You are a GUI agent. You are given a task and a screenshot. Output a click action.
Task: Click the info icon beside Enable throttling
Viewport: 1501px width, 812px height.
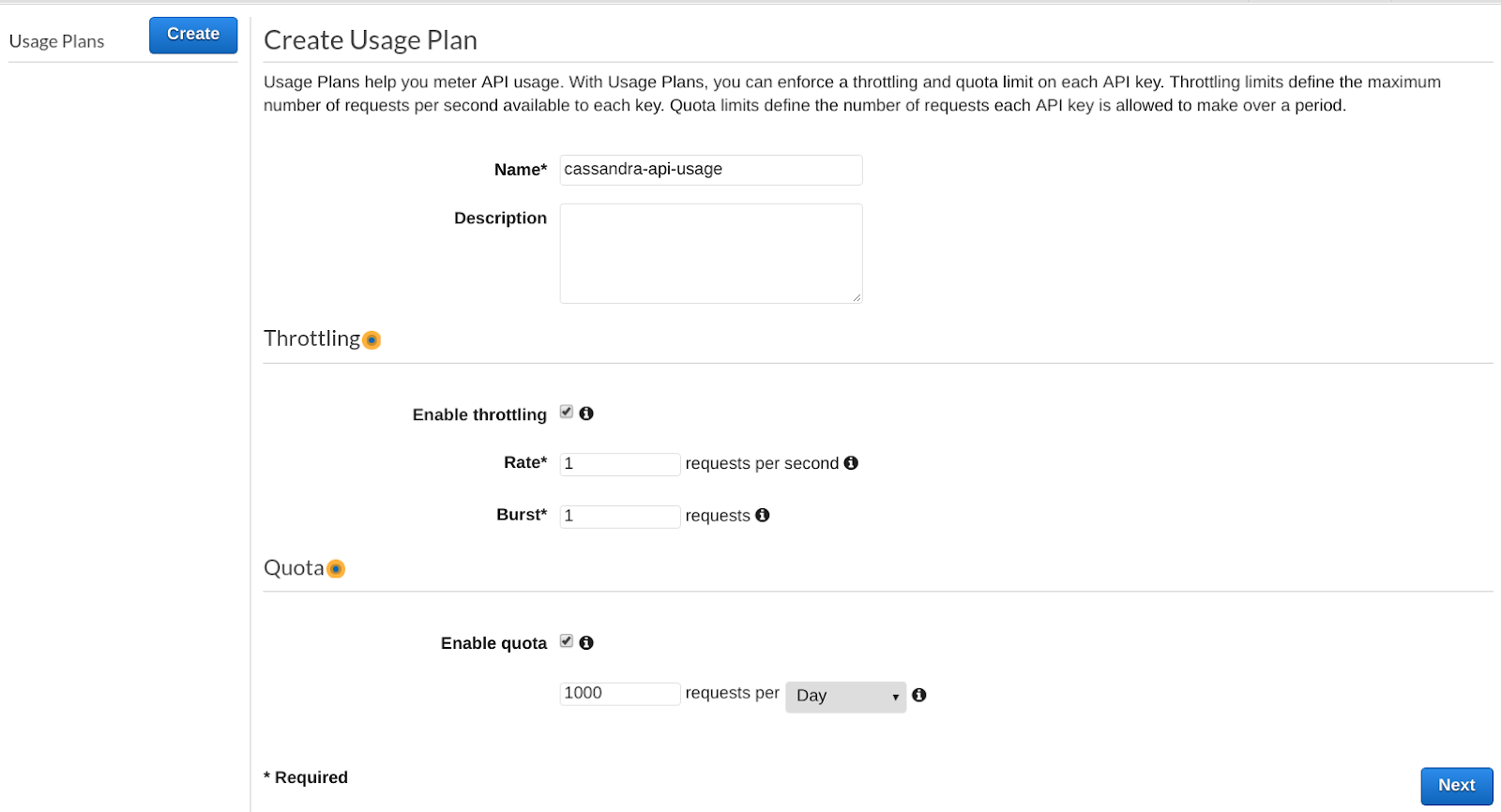[586, 414]
